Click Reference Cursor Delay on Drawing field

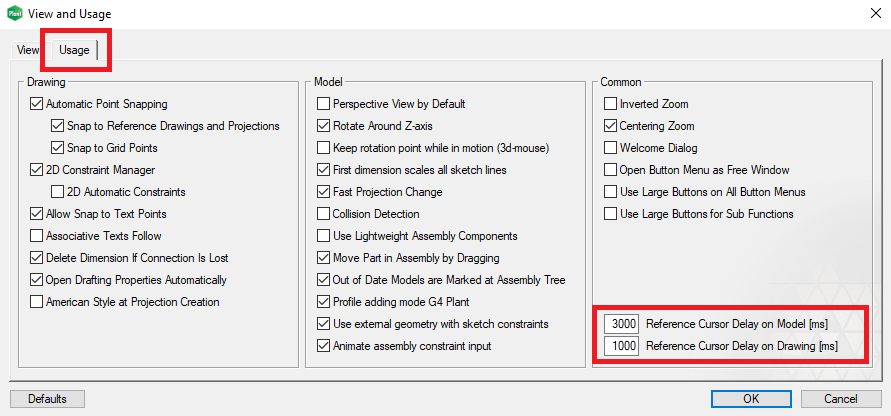(621, 346)
